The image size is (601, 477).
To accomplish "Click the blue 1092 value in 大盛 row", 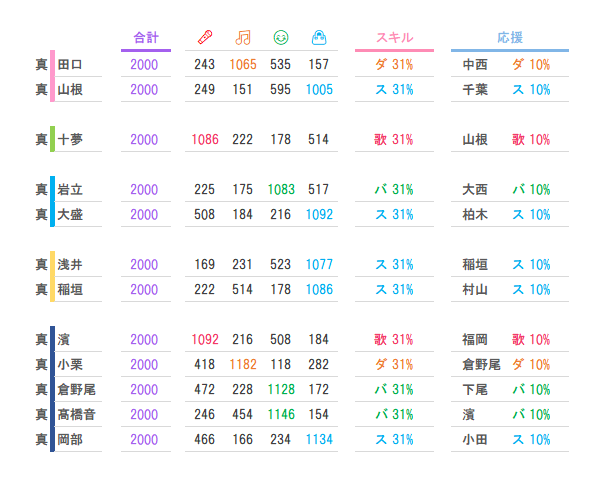I will [x=319, y=214].
